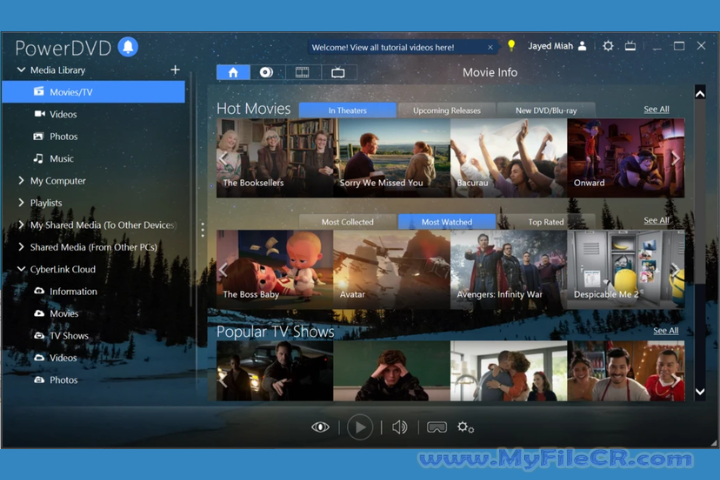This screenshot has width=720, height=480.
Task: Click See All for Popular TV Shows
Action: coord(666,330)
